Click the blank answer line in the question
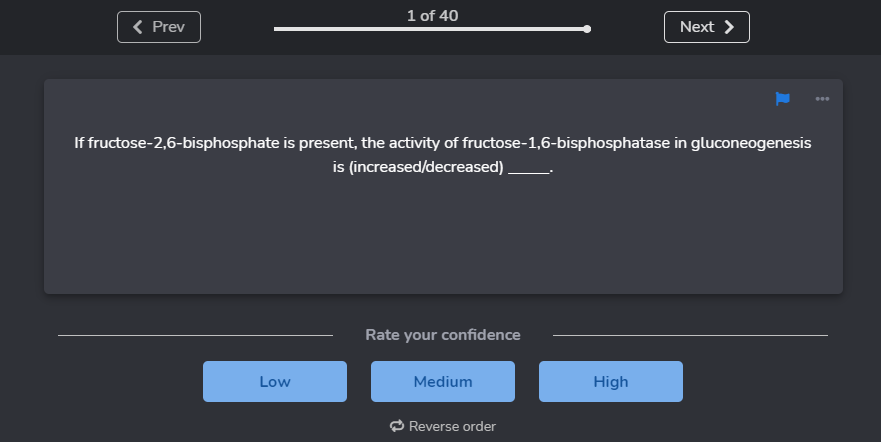 tap(528, 168)
